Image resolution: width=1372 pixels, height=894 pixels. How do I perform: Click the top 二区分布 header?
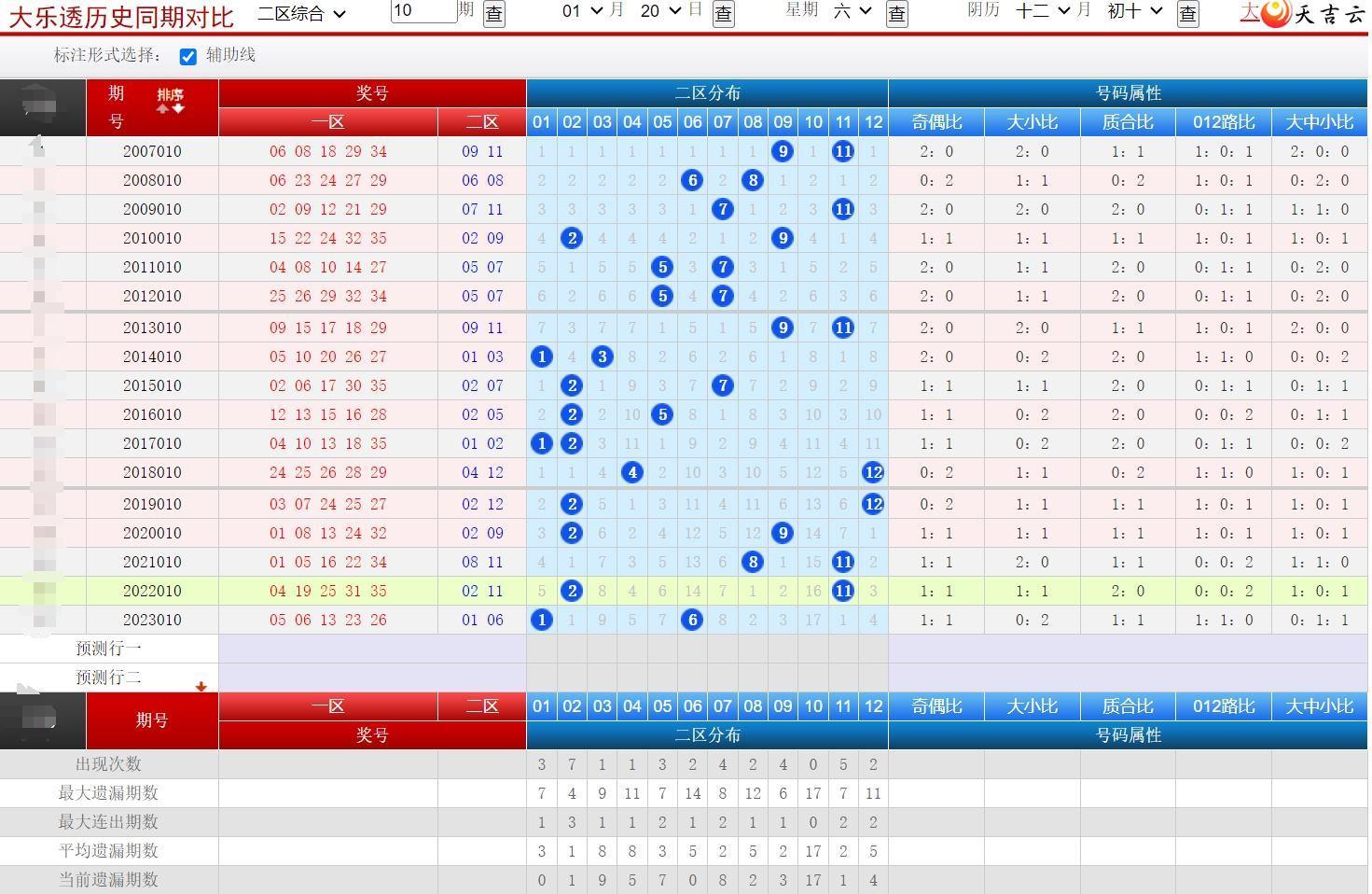point(707,93)
